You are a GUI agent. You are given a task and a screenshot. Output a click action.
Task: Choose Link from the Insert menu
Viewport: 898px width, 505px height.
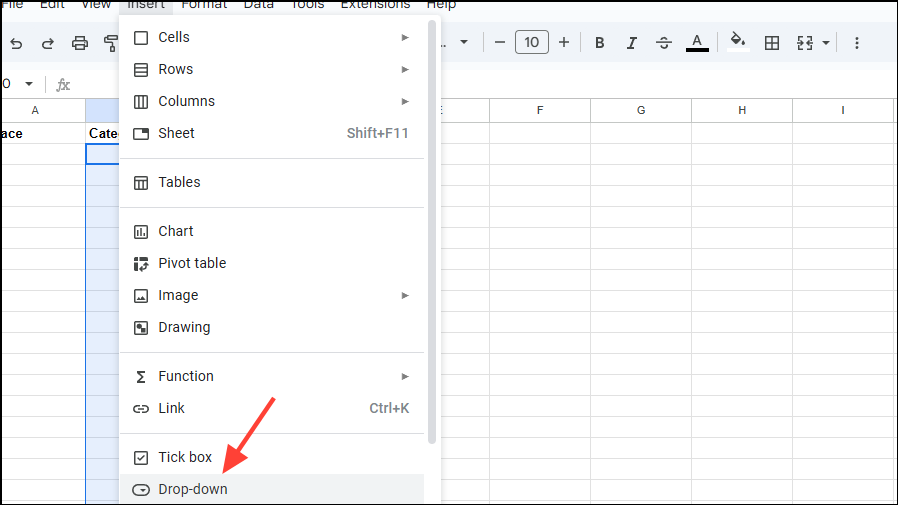pyautogui.click(x=272, y=408)
